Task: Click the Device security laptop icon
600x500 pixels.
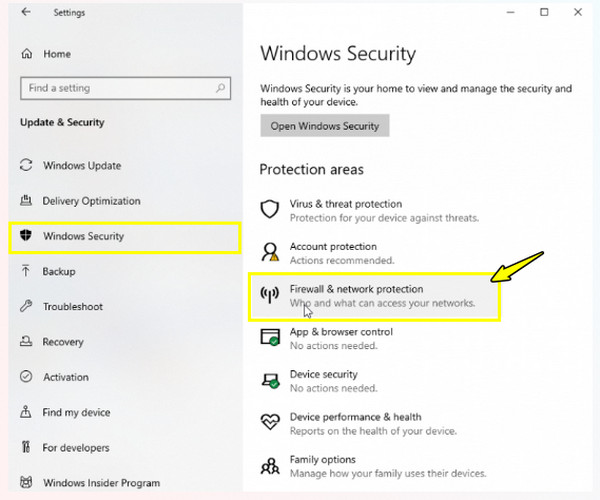Action: 270,381
